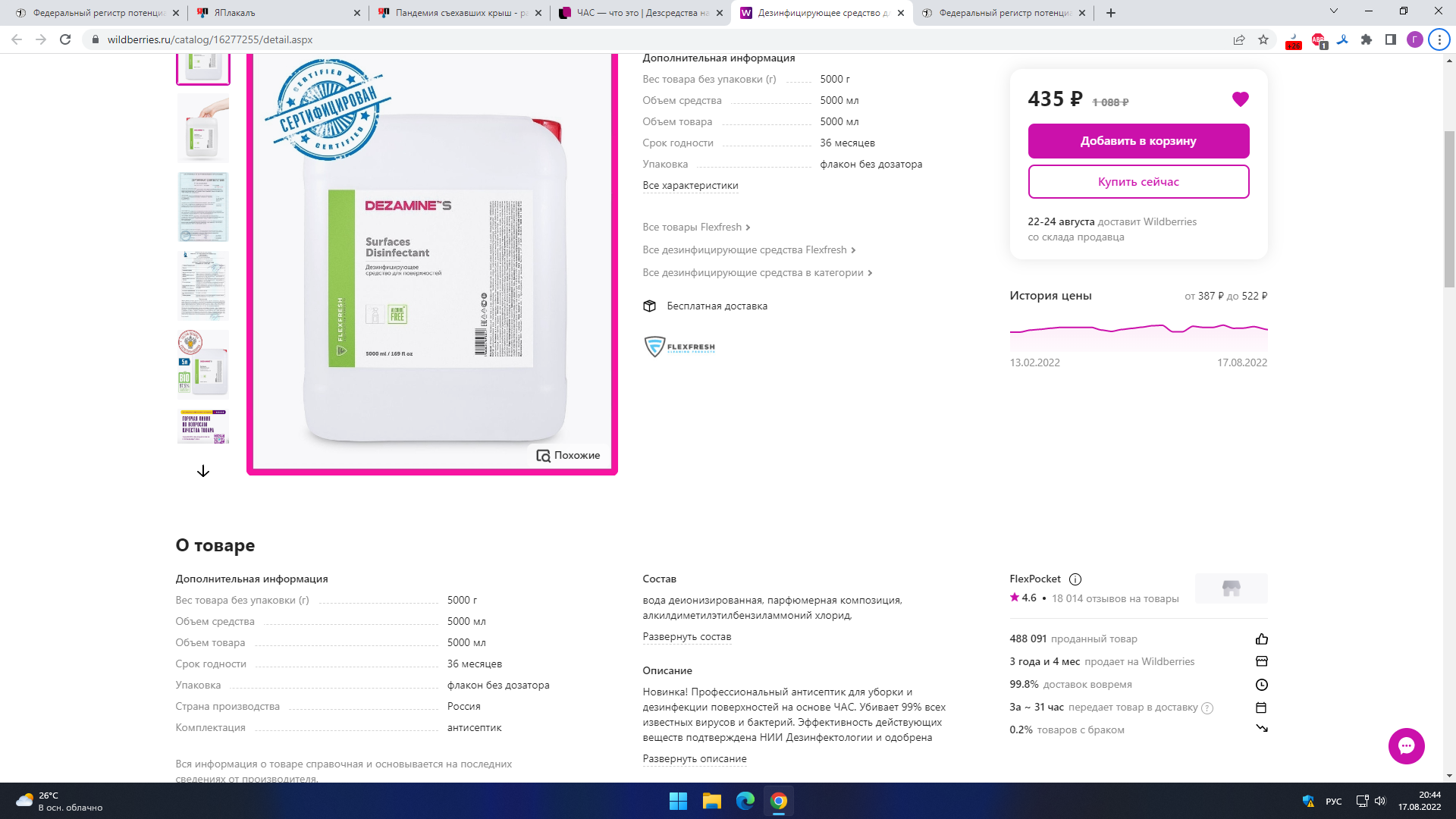Expand the composition with Развернуть состав
This screenshot has width=1456, height=819.
[x=687, y=637]
